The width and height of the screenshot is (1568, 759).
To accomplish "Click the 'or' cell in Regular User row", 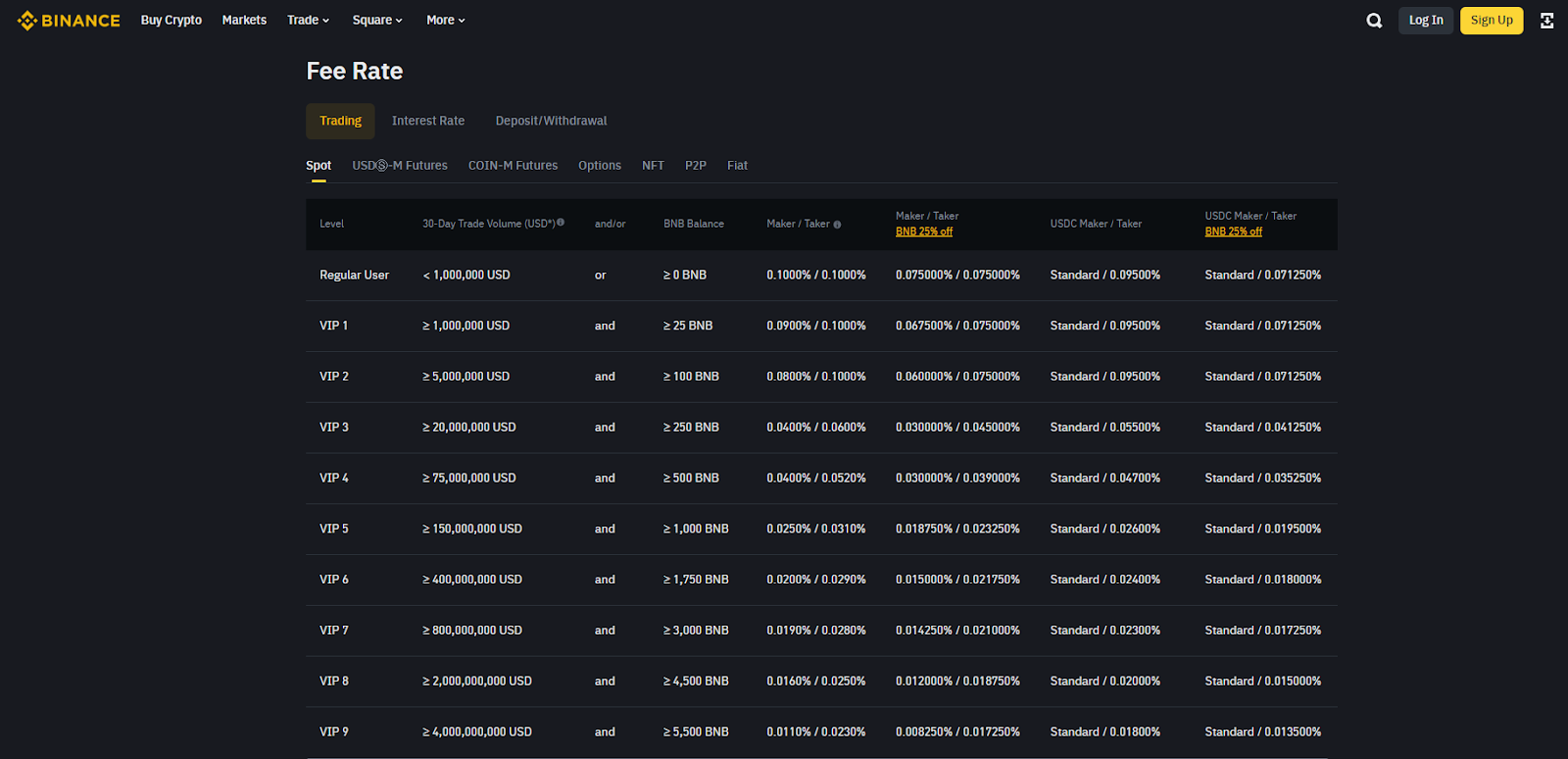I will click(601, 276).
